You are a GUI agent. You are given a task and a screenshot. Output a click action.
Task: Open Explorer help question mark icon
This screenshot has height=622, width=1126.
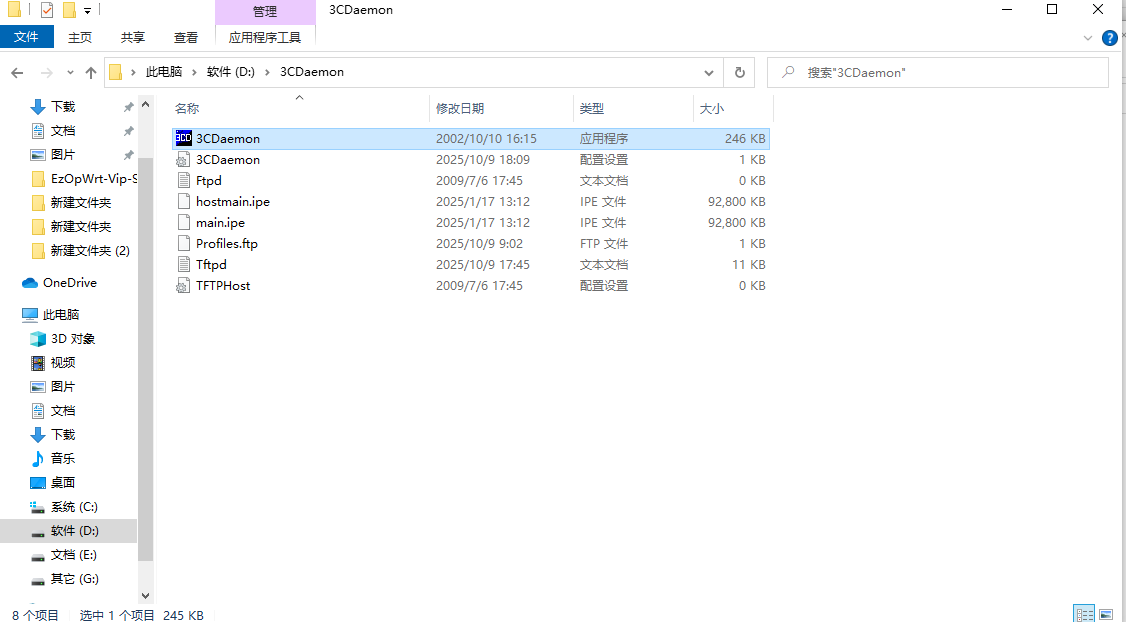[1109, 38]
